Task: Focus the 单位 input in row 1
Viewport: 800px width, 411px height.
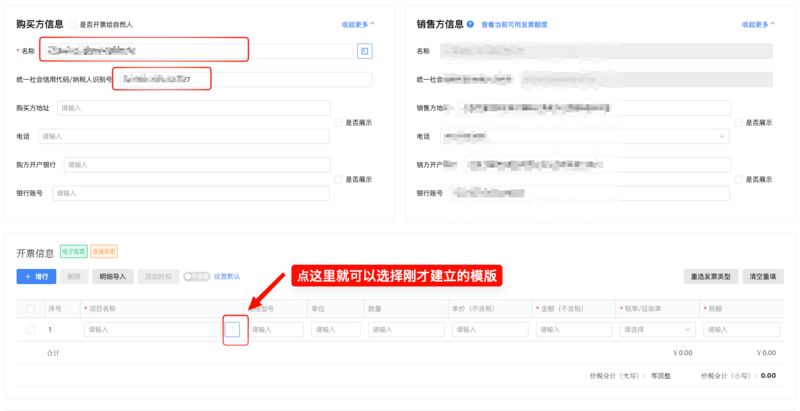Action: pyautogui.click(x=336, y=329)
